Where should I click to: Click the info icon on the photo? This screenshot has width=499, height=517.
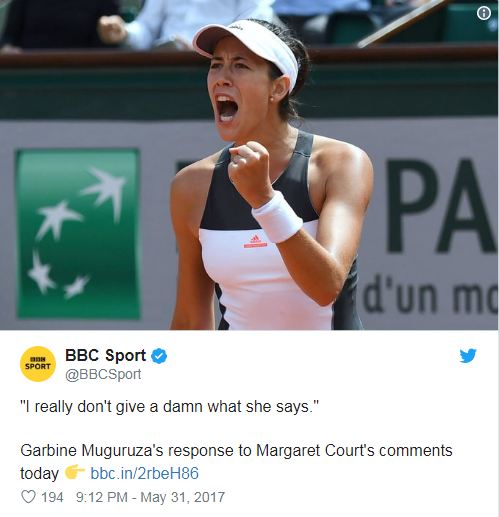[x=484, y=13]
